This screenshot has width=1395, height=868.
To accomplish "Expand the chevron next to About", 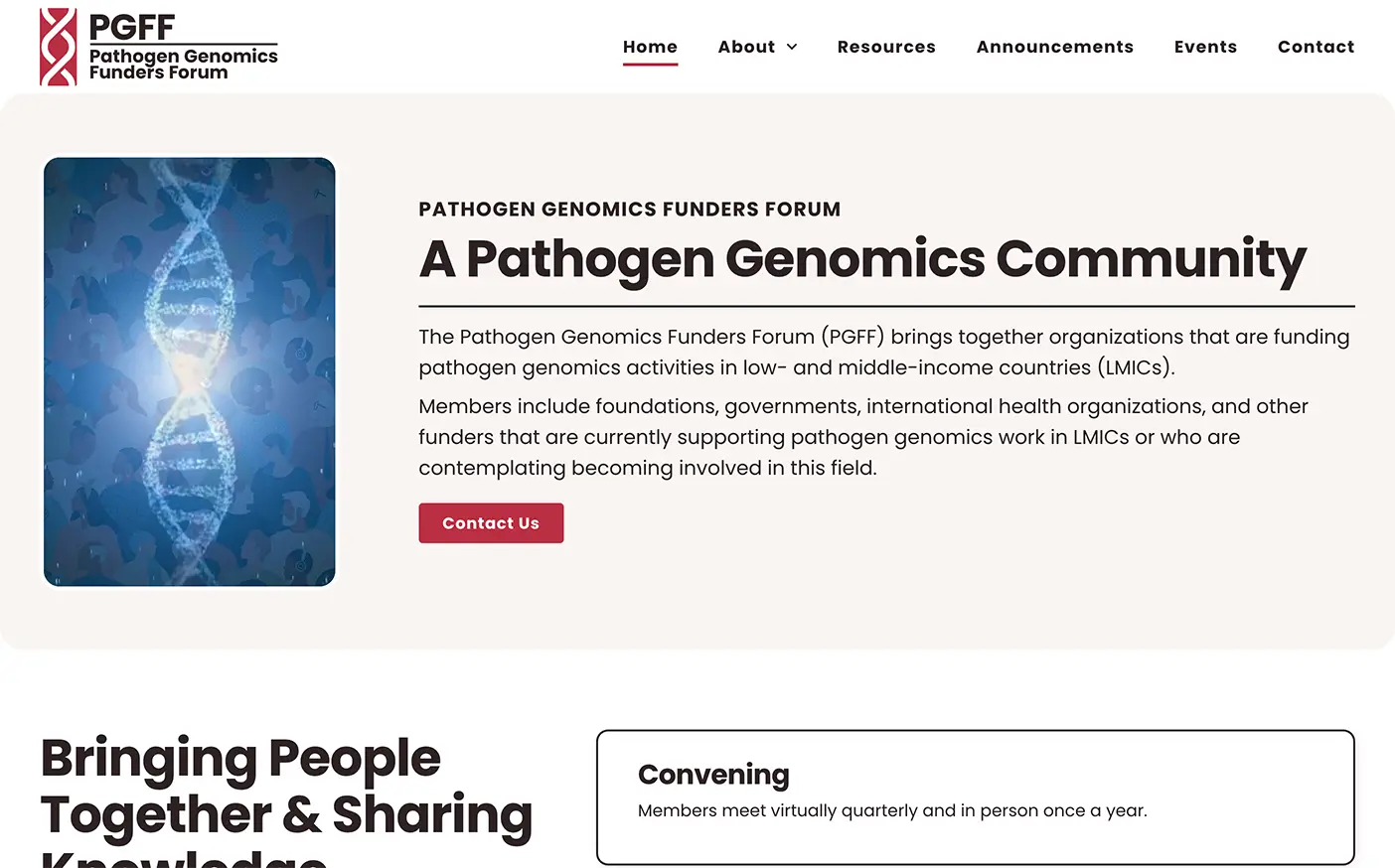I will 792,47.
